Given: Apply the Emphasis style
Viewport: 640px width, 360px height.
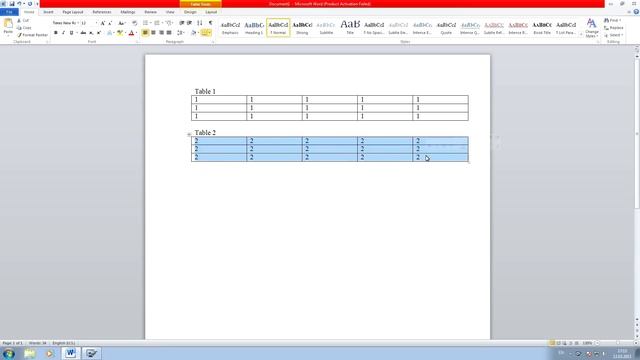Looking at the screenshot, I should (230, 28).
